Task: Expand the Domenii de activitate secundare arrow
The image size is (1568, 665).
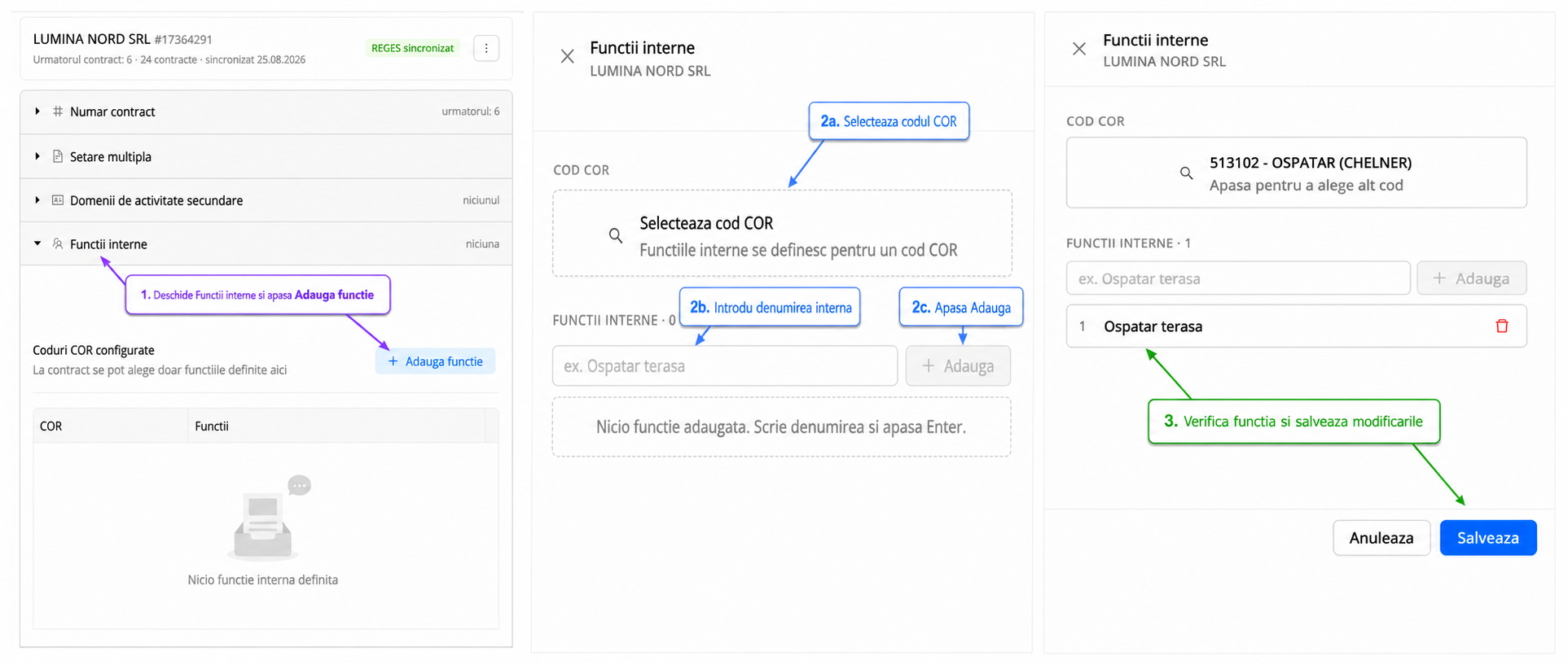Action: [x=37, y=200]
